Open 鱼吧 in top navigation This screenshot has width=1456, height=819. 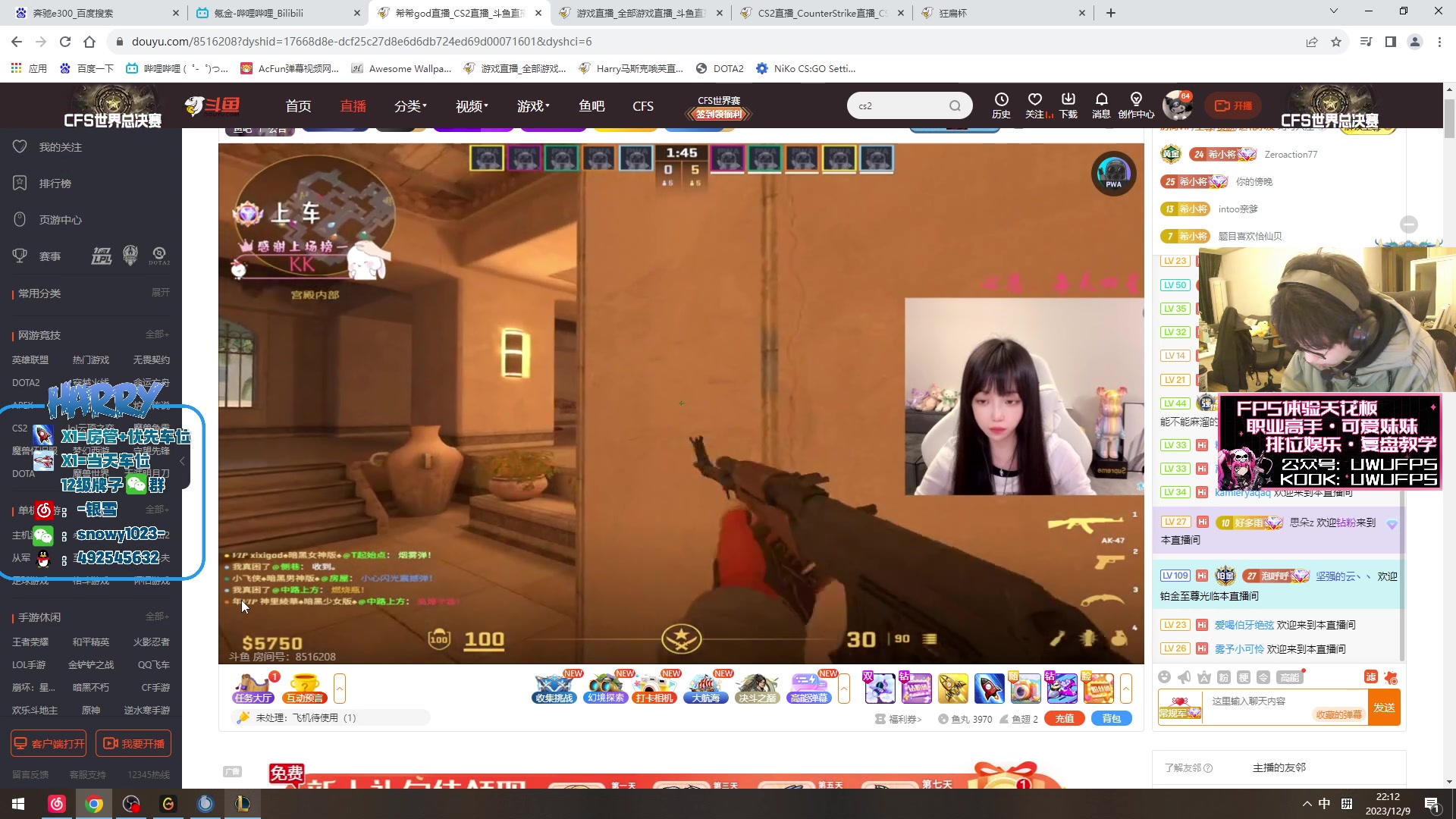[591, 106]
